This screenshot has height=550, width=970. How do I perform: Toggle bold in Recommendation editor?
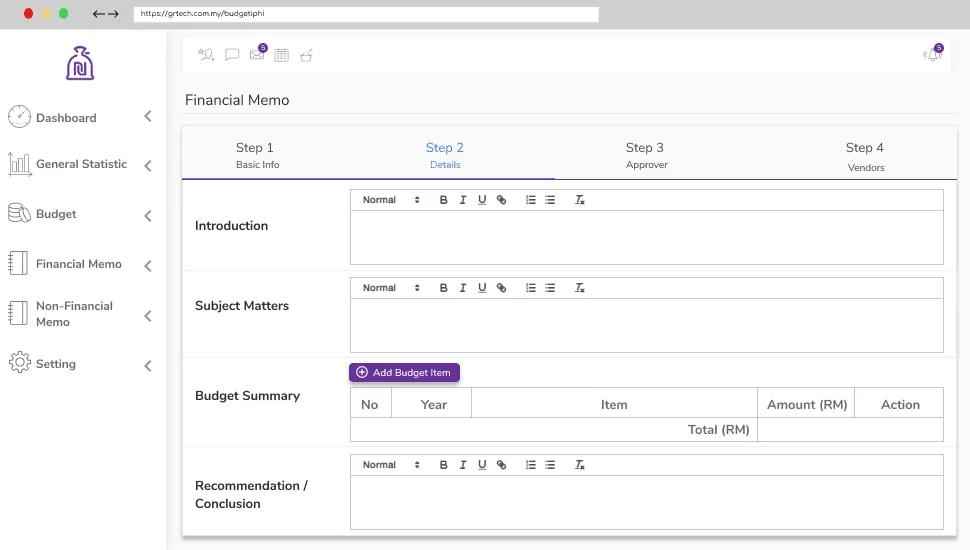pyautogui.click(x=444, y=465)
